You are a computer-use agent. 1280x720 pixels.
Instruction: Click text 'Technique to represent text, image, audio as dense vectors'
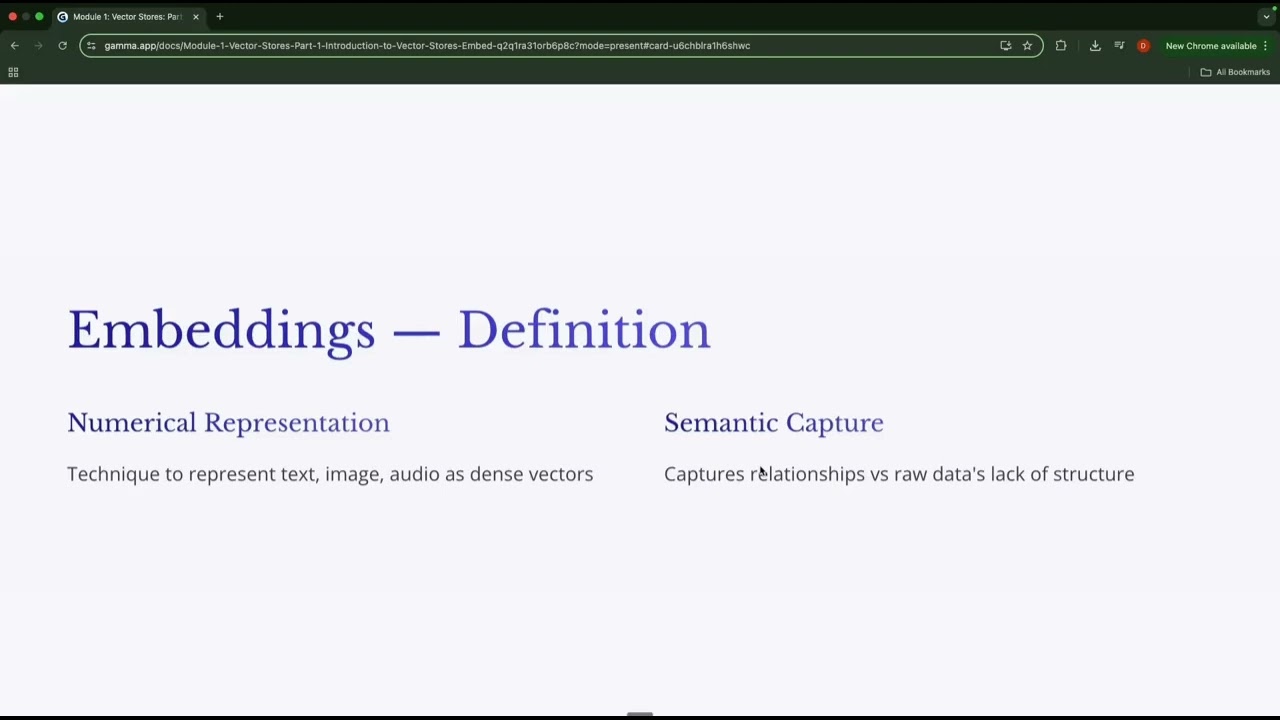[330, 474]
